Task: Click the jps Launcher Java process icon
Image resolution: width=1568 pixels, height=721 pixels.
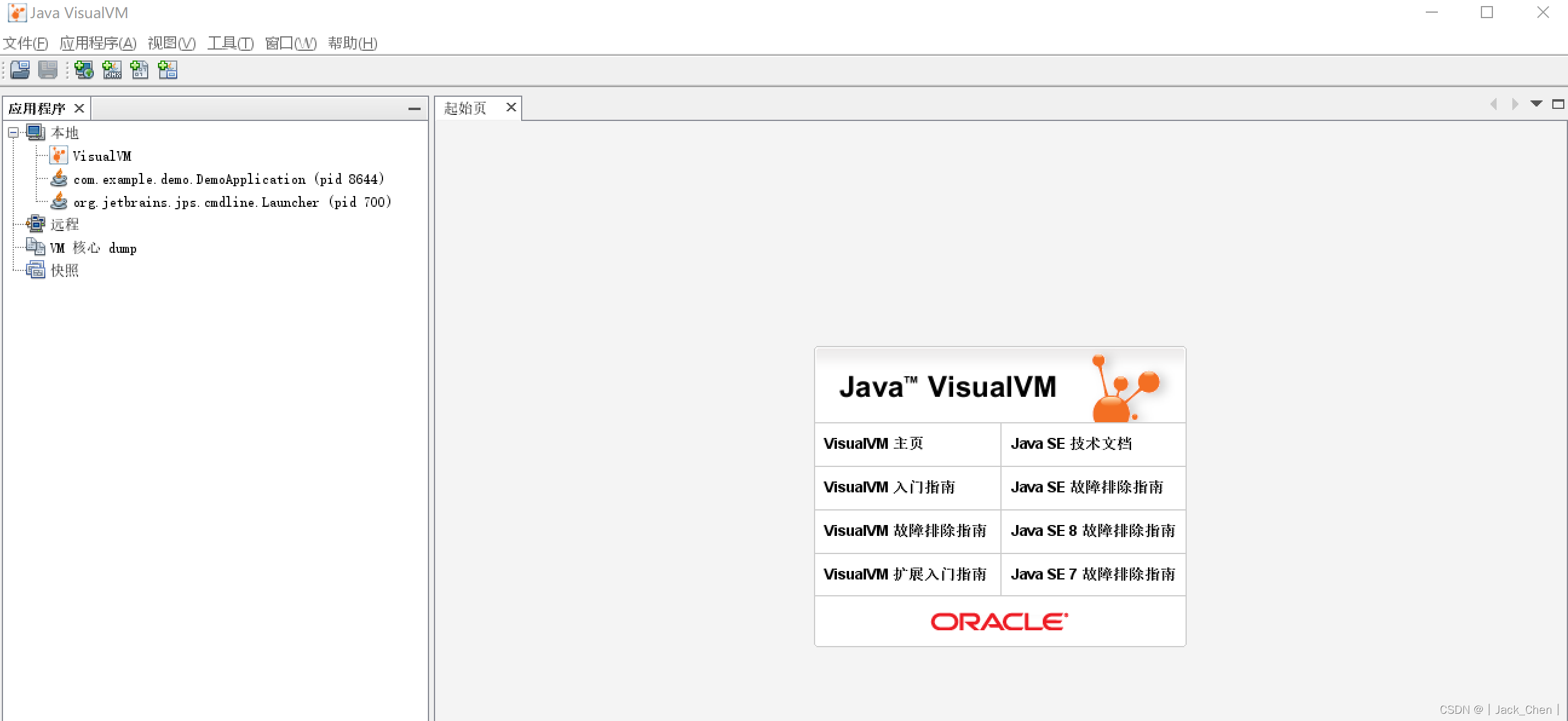Action: pyautogui.click(x=59, y=201)
